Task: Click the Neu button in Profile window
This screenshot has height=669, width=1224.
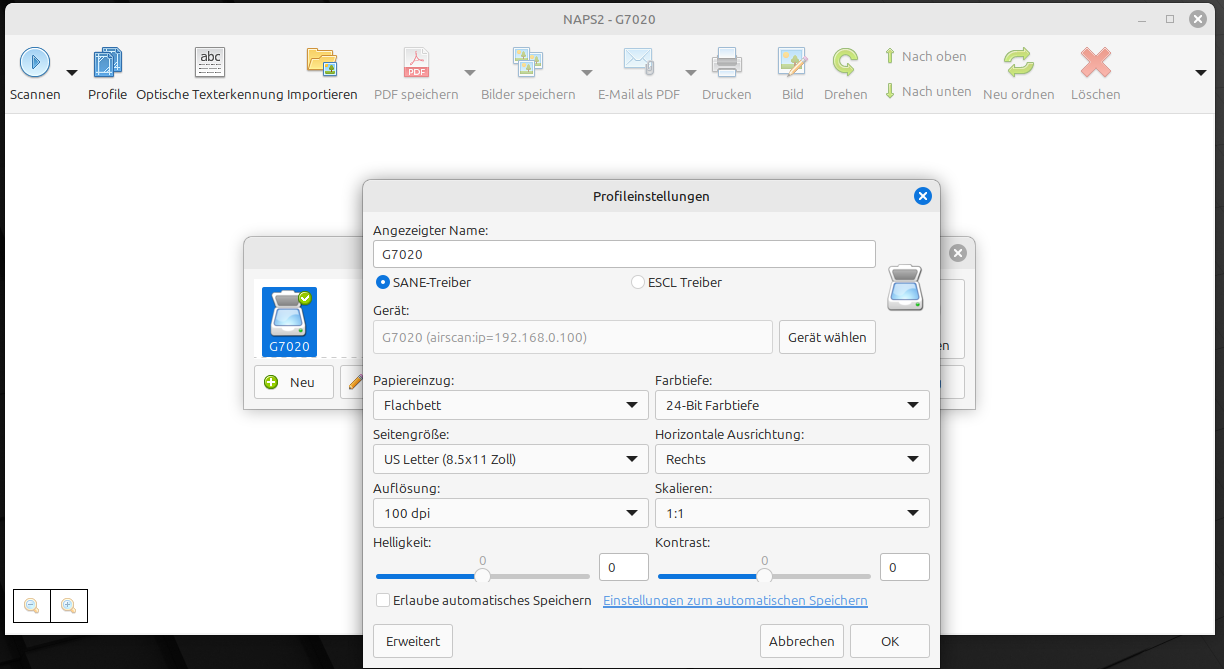Action: 294,382
